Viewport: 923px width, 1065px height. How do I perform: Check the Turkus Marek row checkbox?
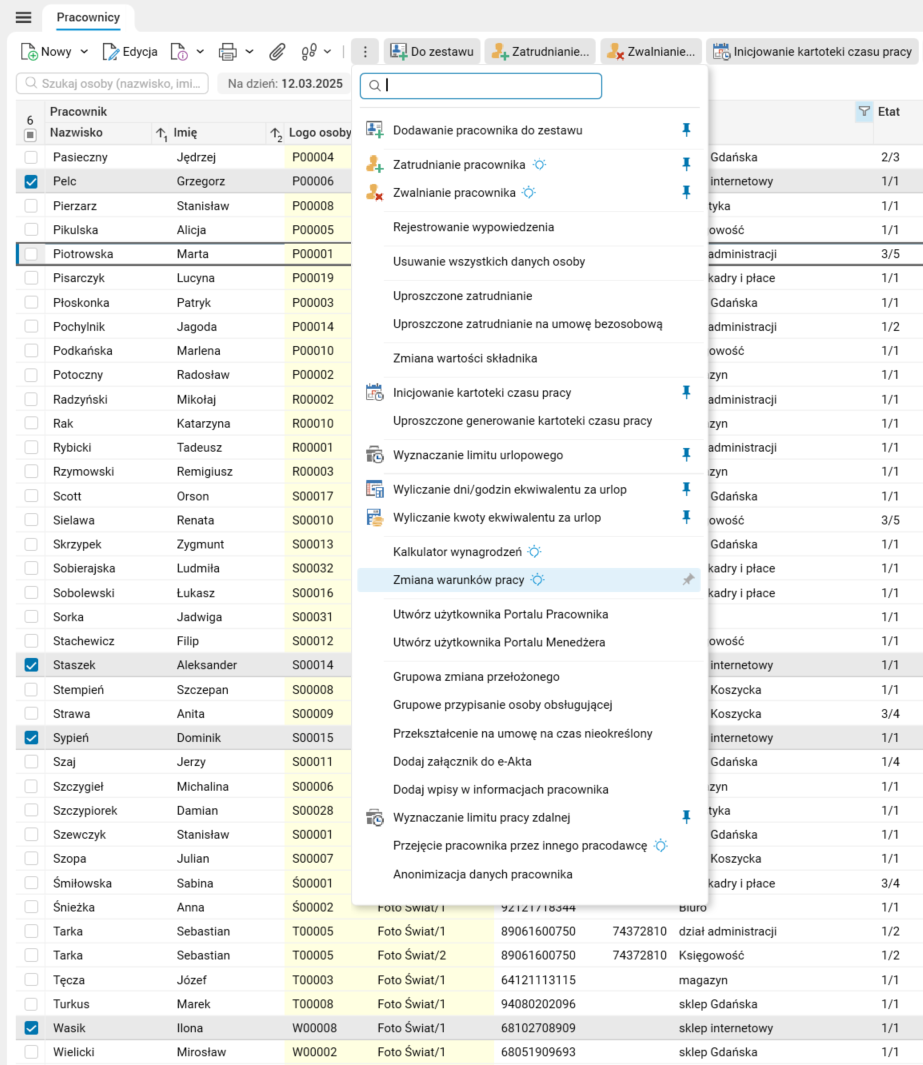tap(31, 1004)
